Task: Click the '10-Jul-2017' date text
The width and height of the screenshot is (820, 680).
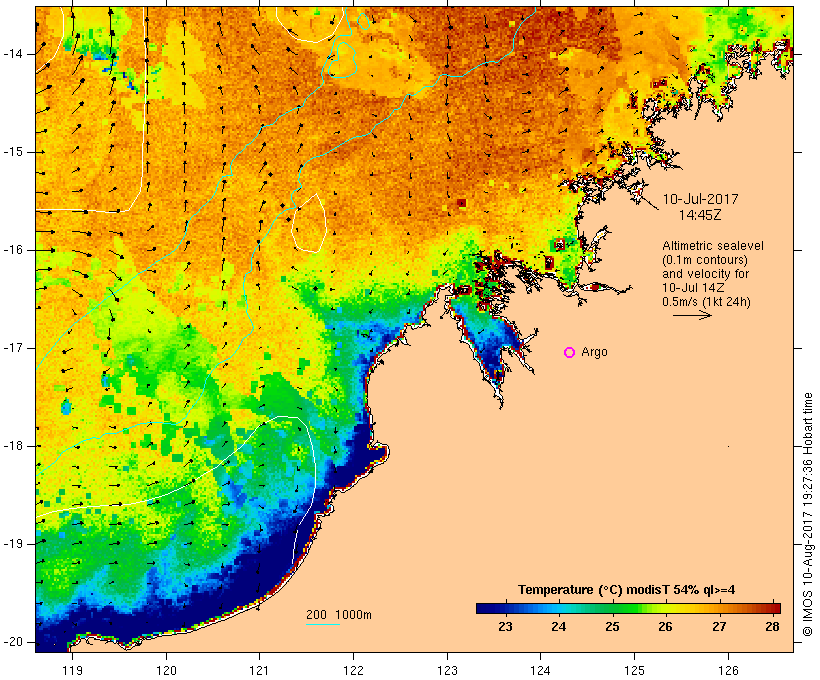Action: (x=700, y=199)
